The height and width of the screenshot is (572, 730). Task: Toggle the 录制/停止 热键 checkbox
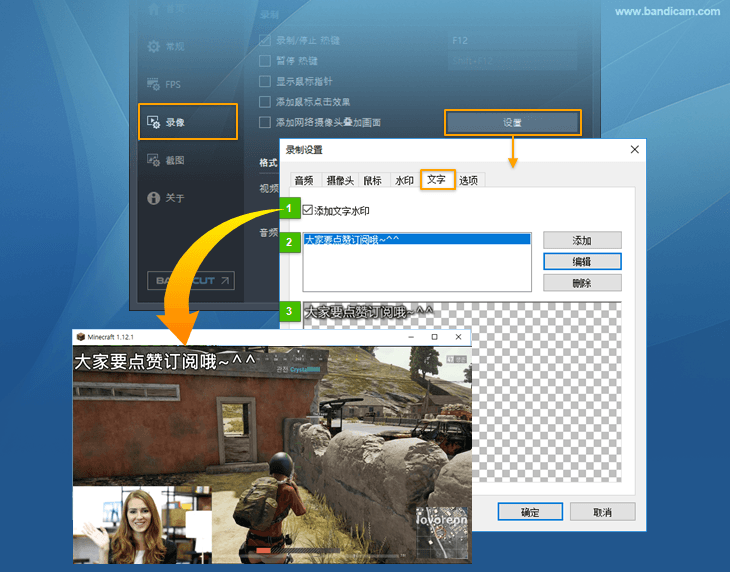(x=265, y=40)
